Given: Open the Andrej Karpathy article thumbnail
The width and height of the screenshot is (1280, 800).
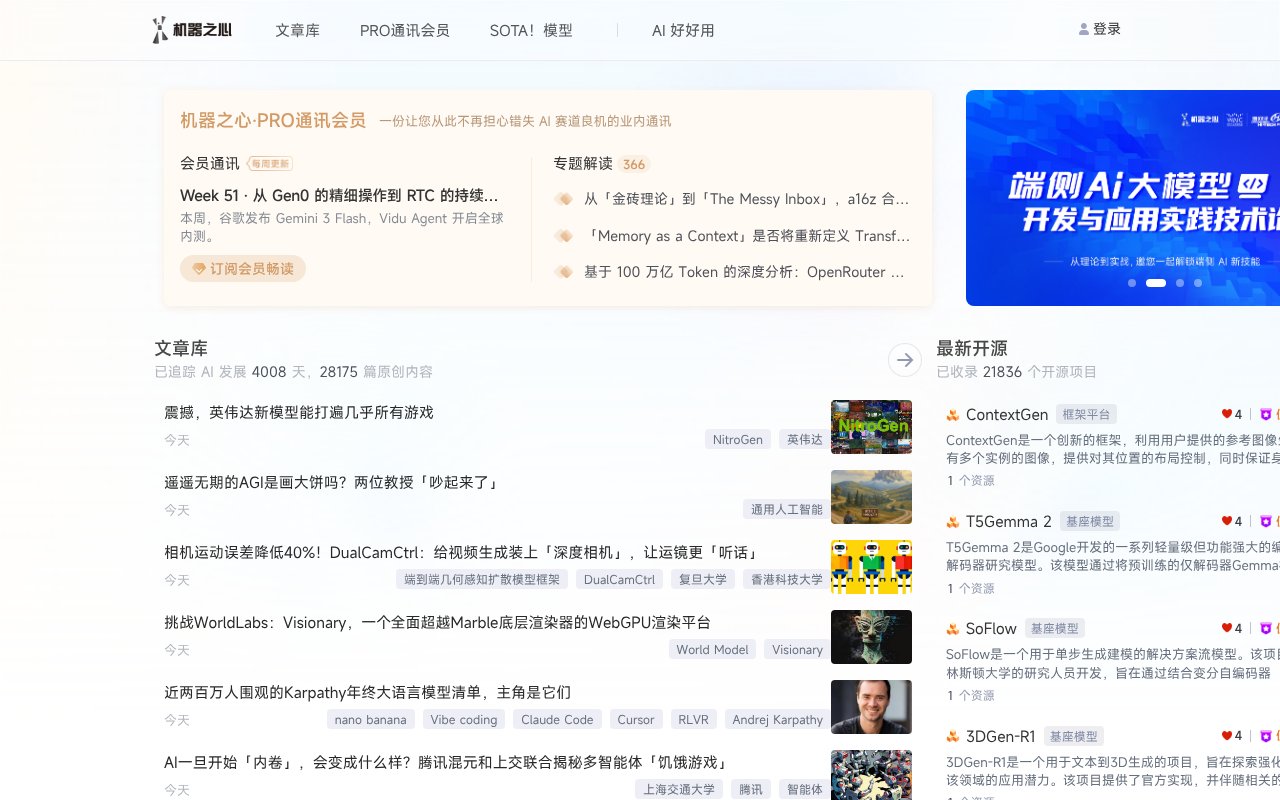Looking at the screenshot, I should click(x=871, y=707).
